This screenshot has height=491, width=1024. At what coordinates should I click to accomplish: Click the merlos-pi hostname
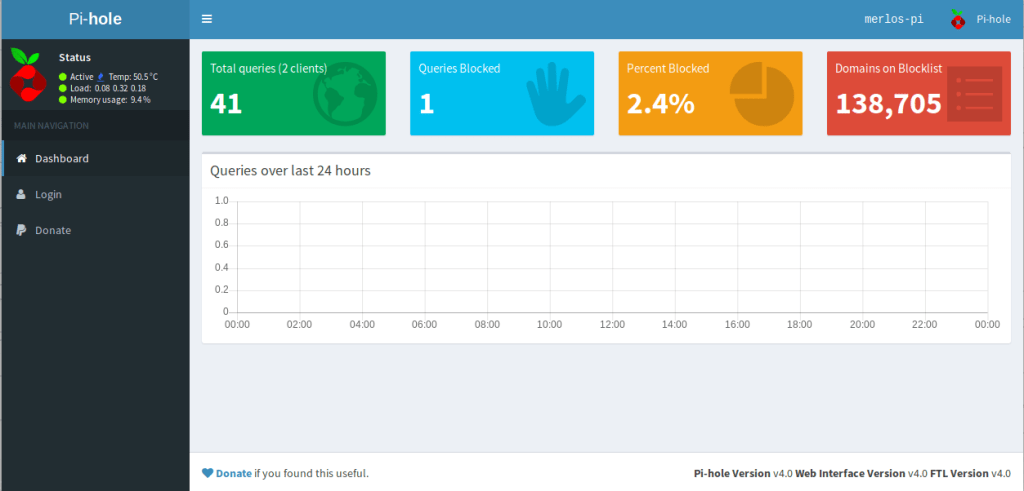(x=893, y=20)
